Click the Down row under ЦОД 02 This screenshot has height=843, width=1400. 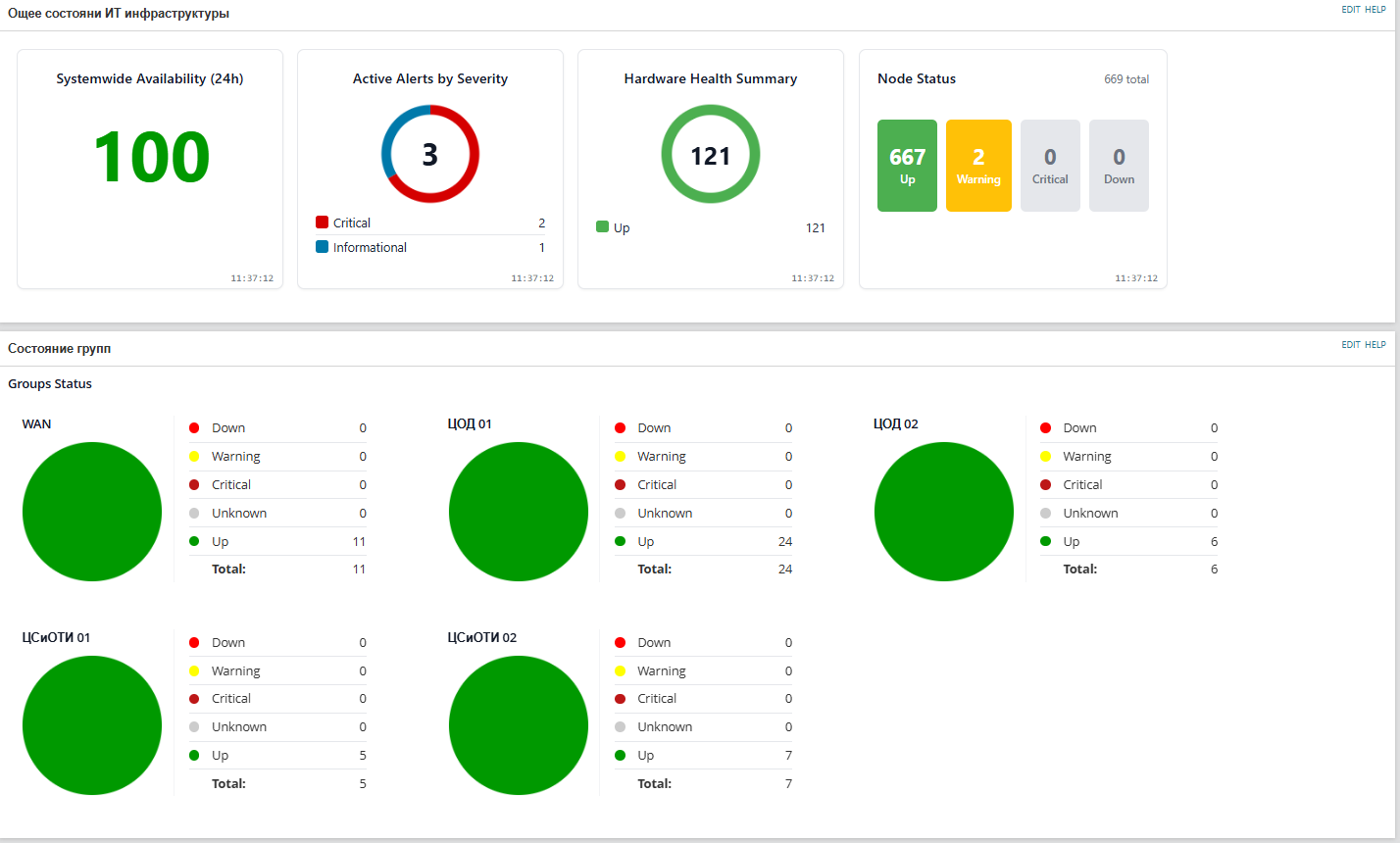1128,427
